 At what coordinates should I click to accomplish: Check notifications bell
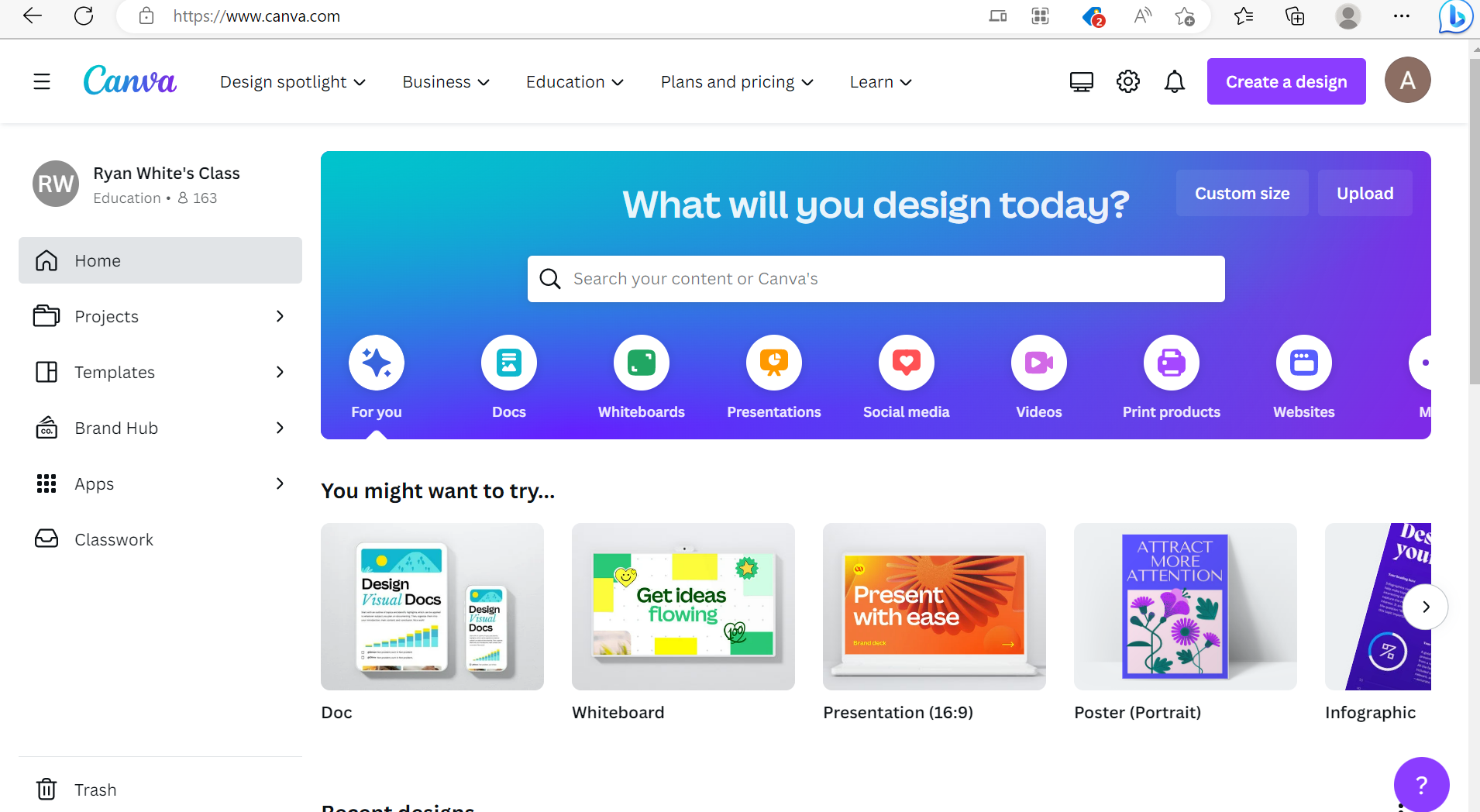click(x=1174, y=81)
